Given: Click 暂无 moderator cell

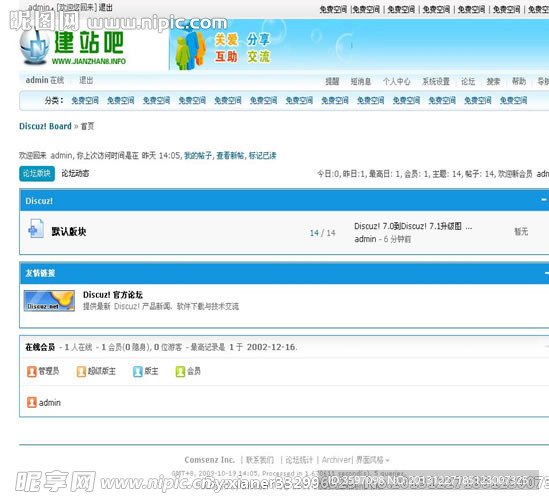Looking at the screenshot, I should point(521,231).
